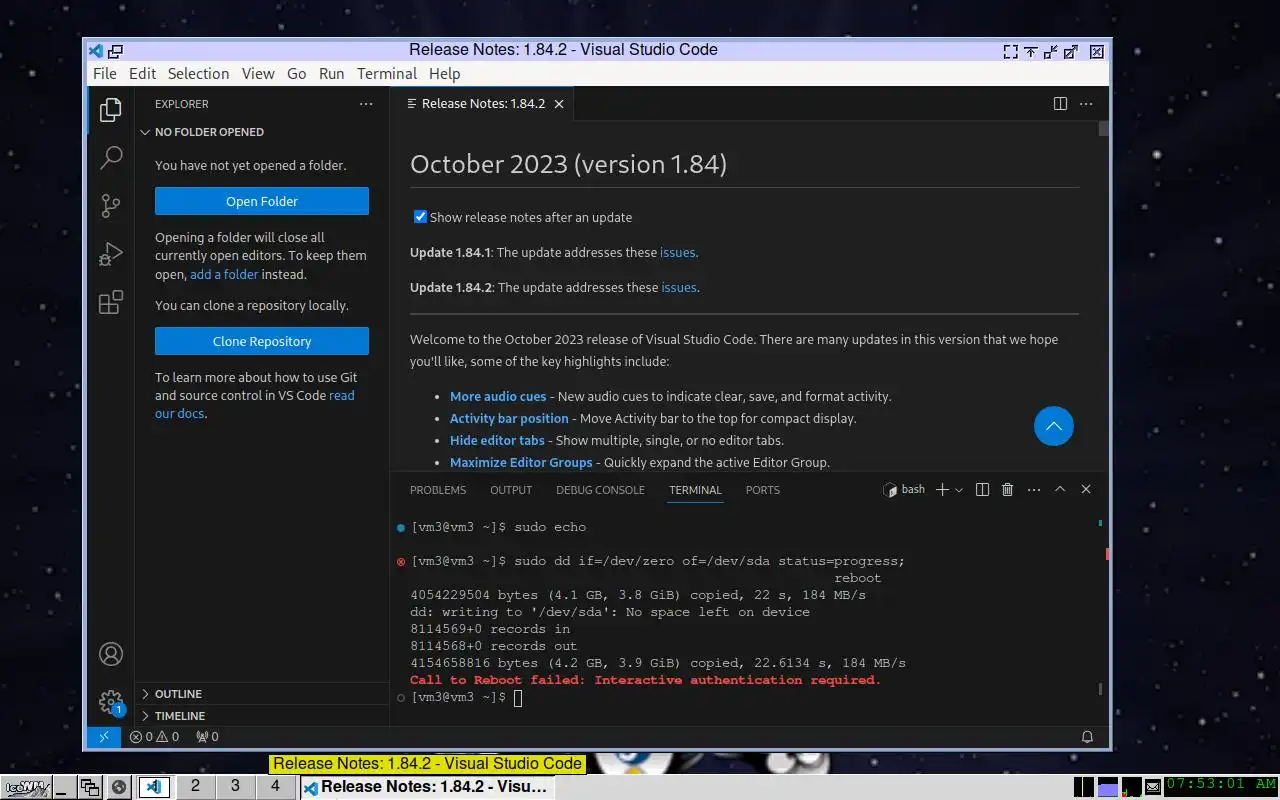Open the Go menu
1280x800 pixels.
tap(297, 74)
